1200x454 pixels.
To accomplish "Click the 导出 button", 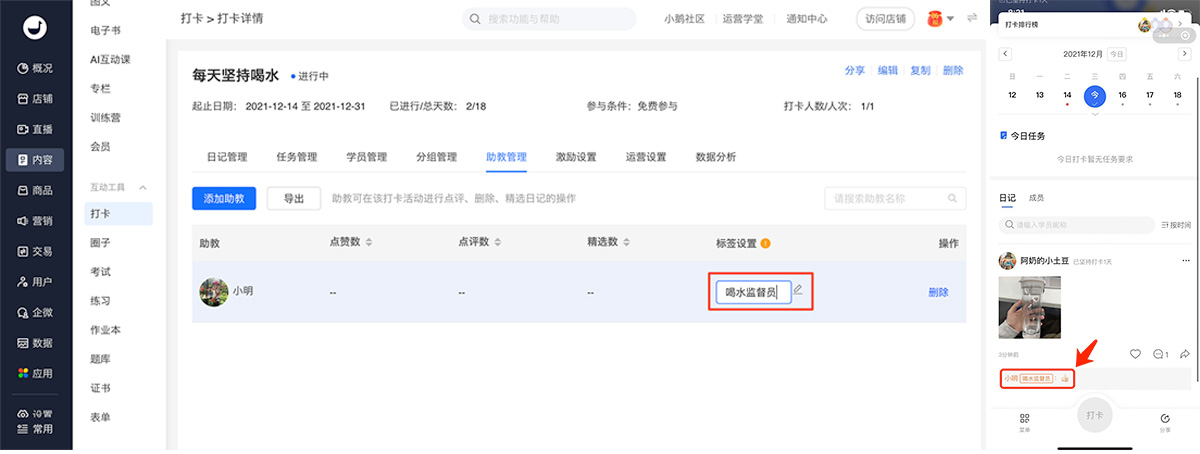I will [294, 198].
